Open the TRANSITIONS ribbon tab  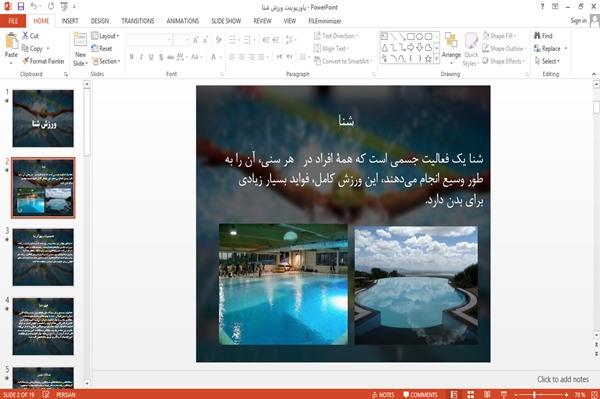(138, 21)
